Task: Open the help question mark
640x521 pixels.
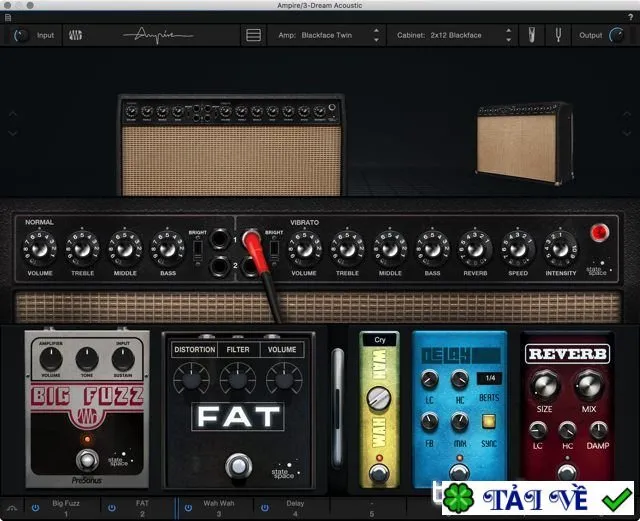Action: (631, 17)
